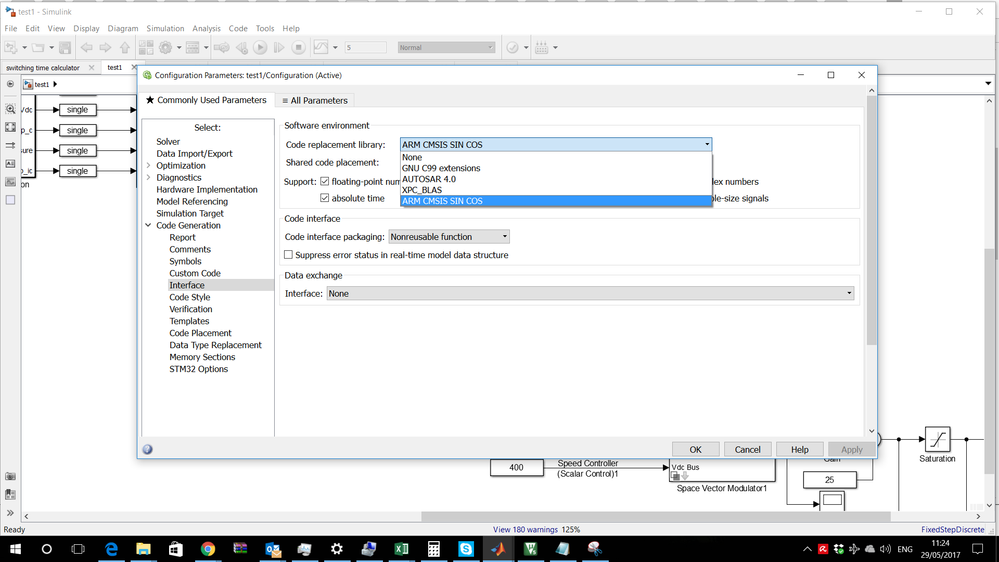Open MATLAB from the Windows taskbar

click(x=498, y=549)
